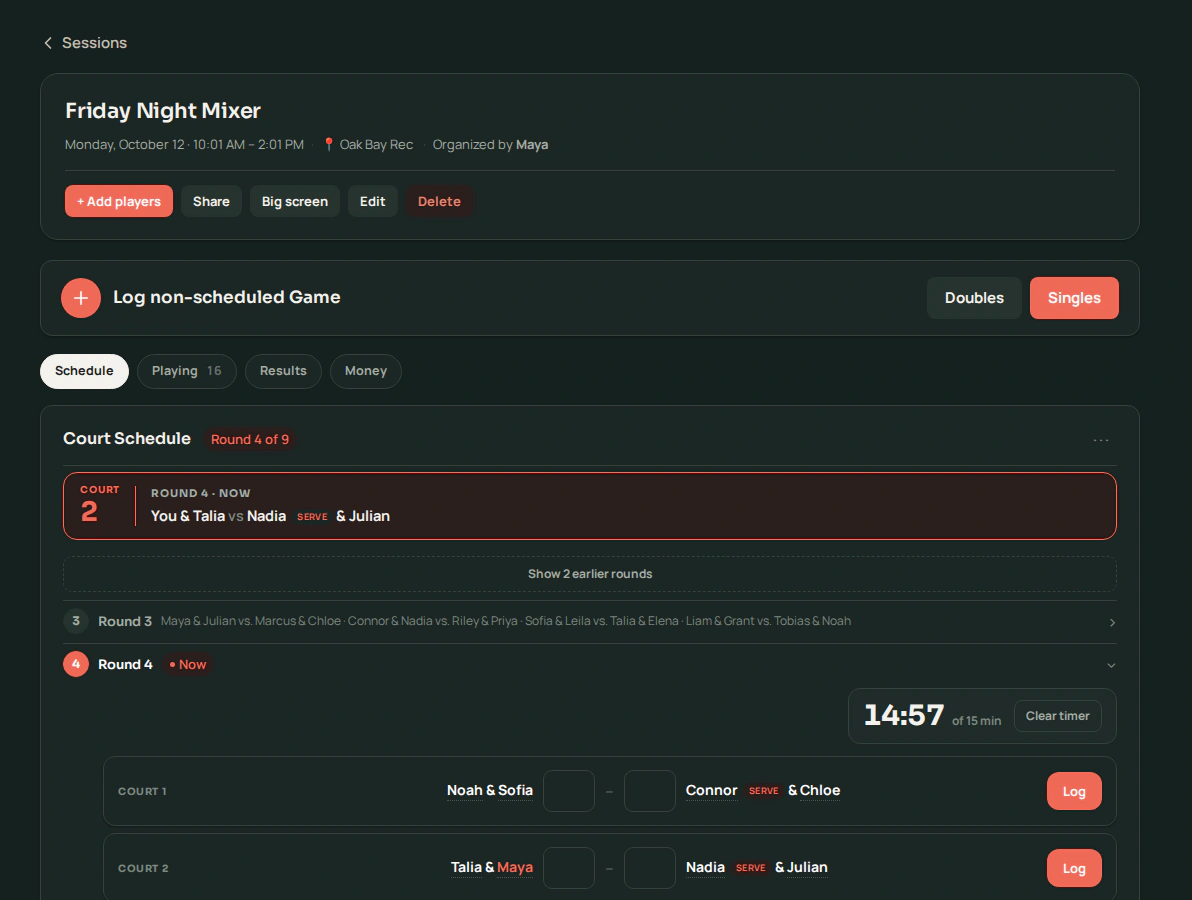Open the Results tab
Viewport: 1192px width, 900px height.
(283, 371)
